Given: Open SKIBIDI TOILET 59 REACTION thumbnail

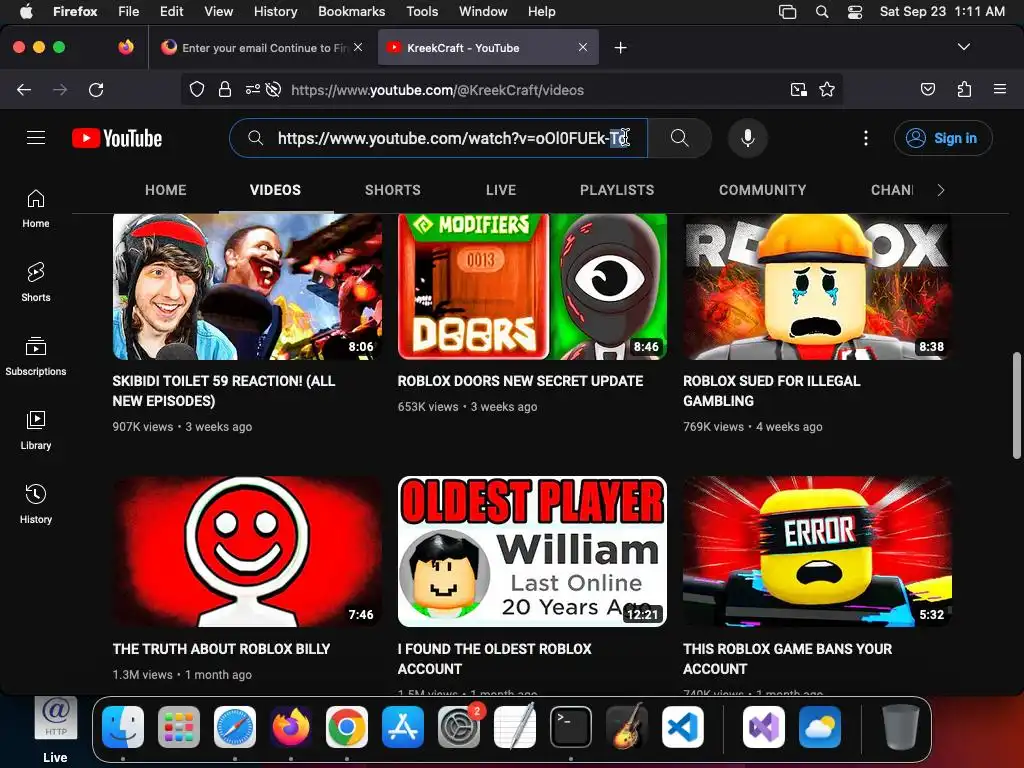Looking at the screenshot, I should (x=247, y=286).
